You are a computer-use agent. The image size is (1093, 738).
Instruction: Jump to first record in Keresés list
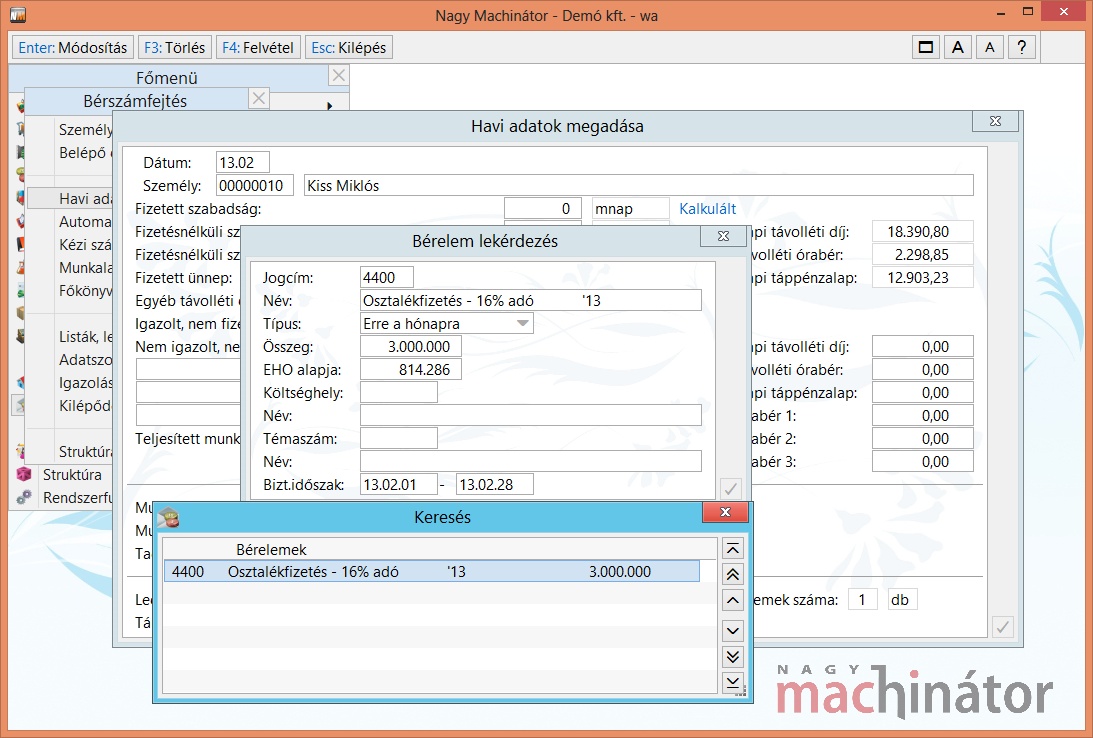(733, 548)
